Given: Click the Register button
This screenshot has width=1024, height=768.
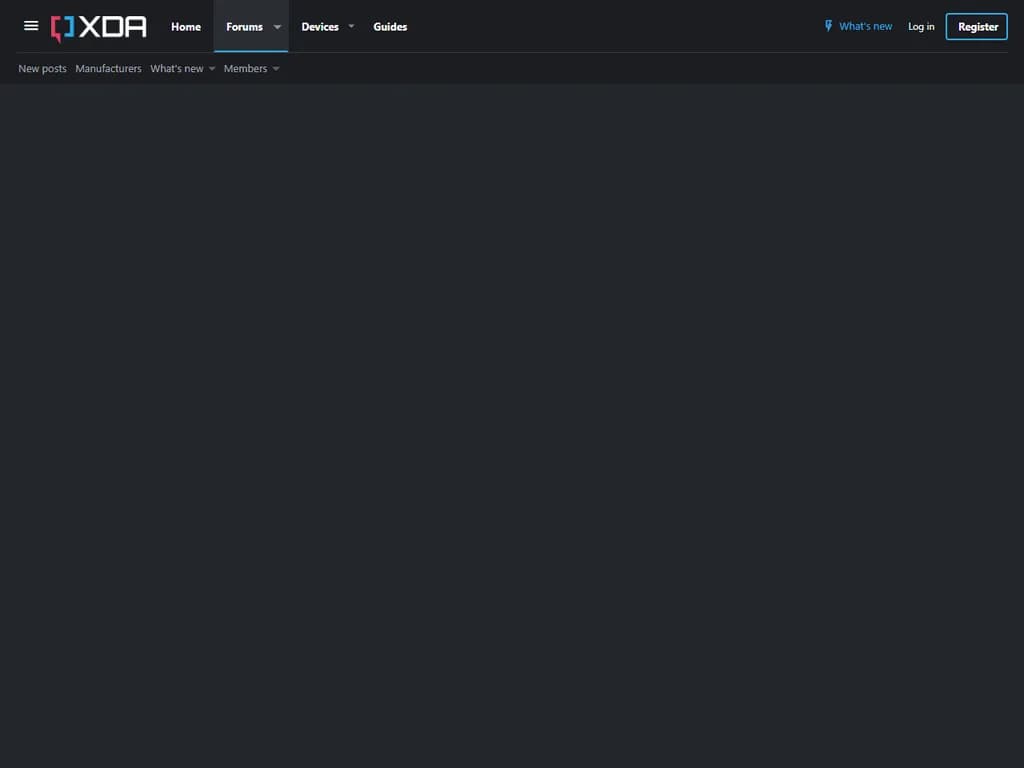Looking at the screenshot, I should coord(976,27).
